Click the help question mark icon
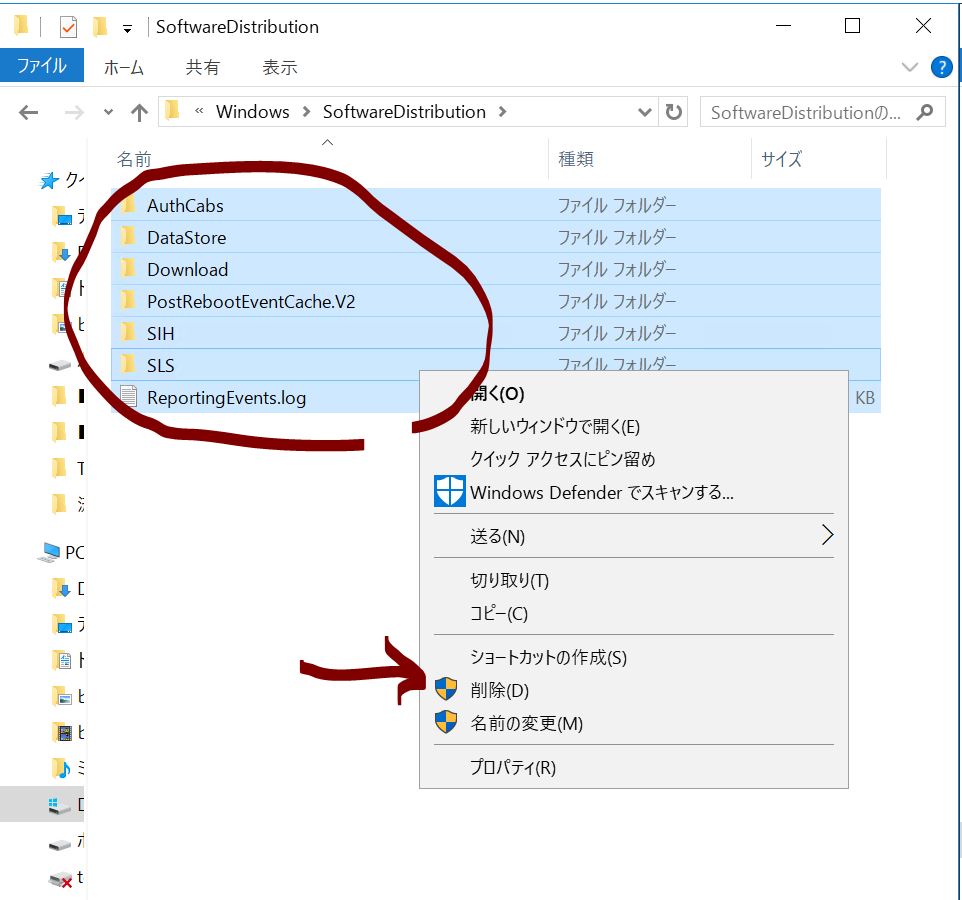Screen dimensions: 962x900 (941, 67)
